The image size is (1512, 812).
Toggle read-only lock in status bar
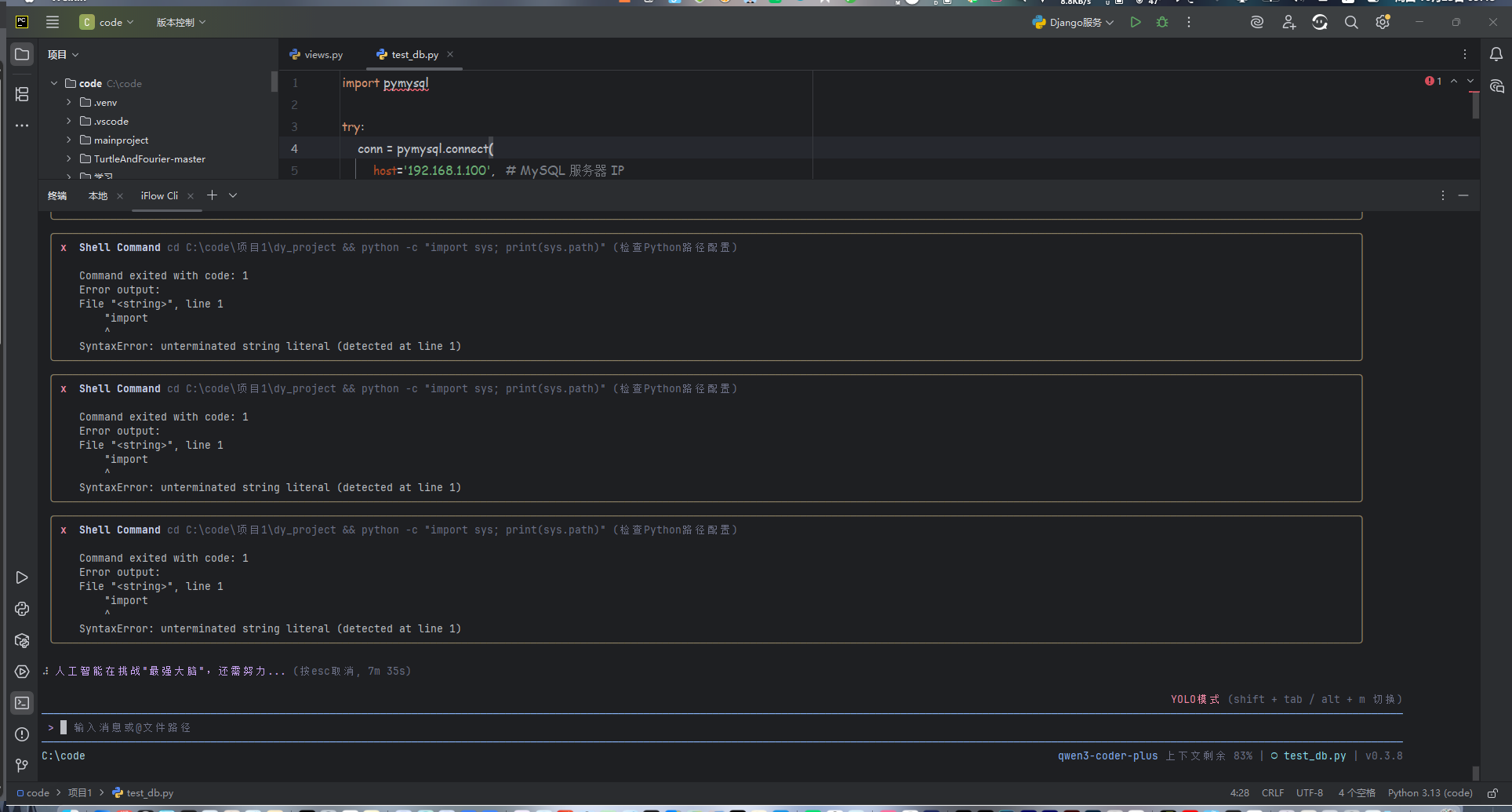(1492, 793)
